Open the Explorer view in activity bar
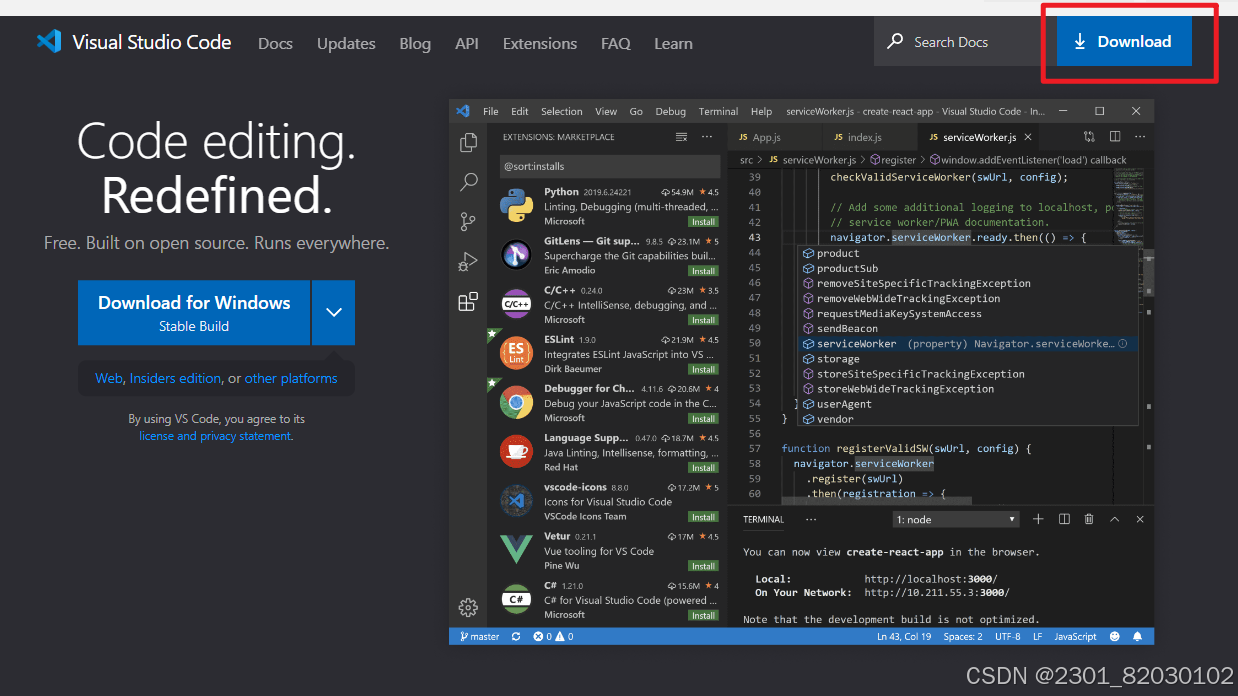This screenshot has width=1238, height=696. click(468, 143)
